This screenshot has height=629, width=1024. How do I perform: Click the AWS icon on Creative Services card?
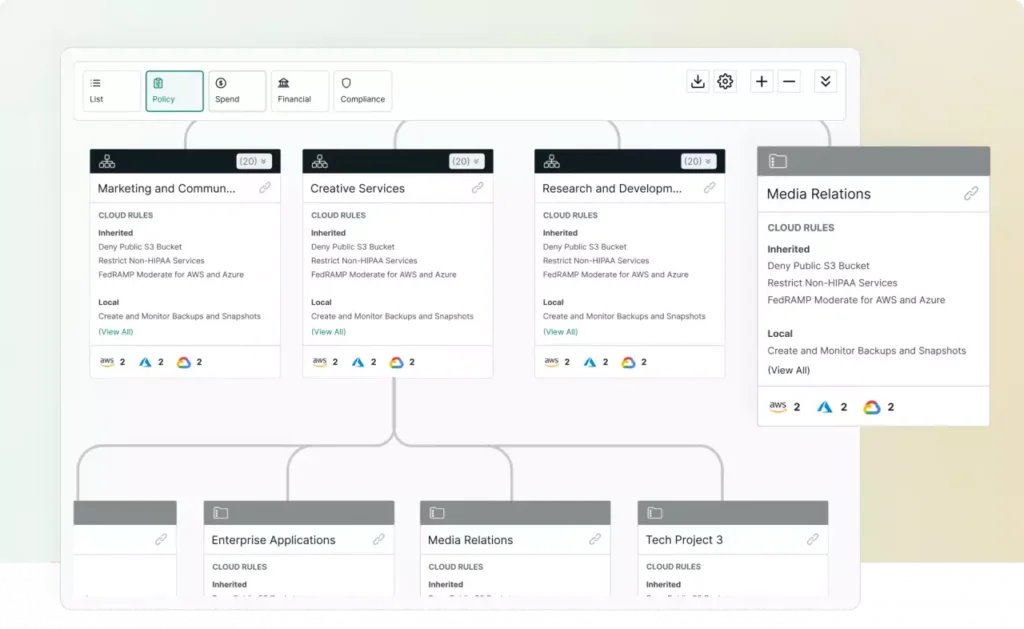click(321, 362)
